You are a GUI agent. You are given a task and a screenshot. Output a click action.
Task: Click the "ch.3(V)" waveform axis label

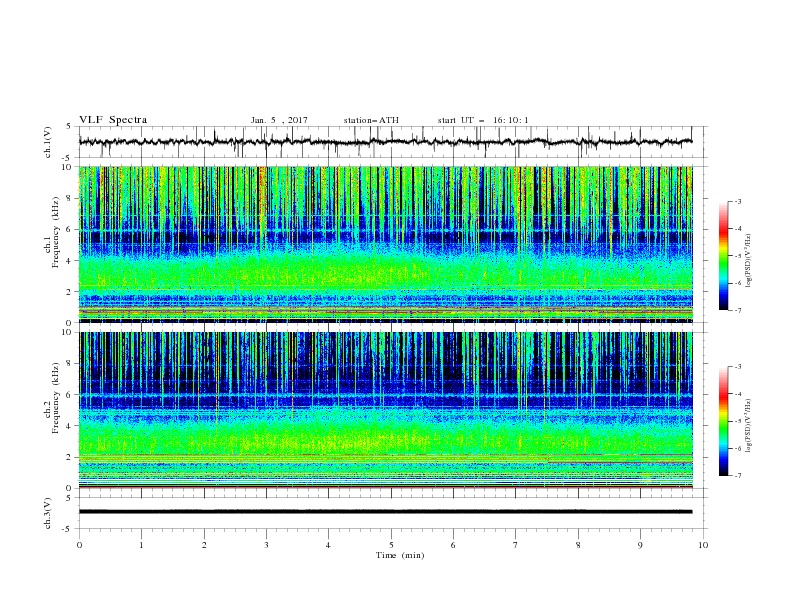coord(48,513)
